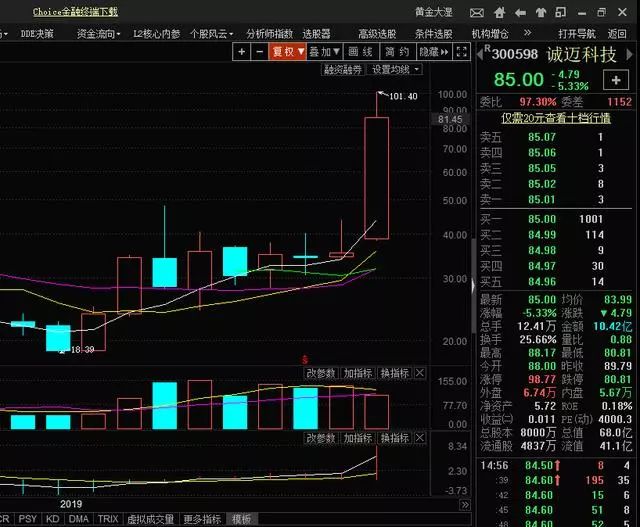640x527 pixels.
Task: Open the 资金流向 menu dropdown
Action: coord(99,34)
